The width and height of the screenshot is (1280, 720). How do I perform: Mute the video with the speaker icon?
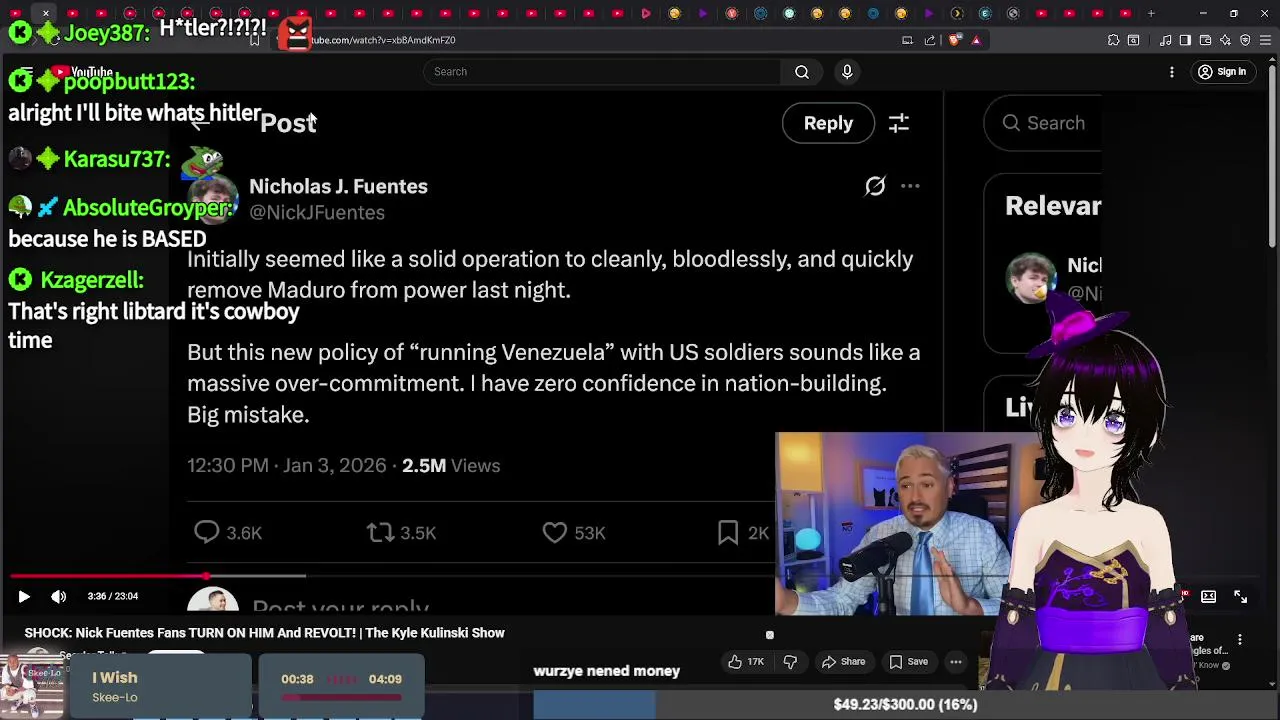pos(59,596)
